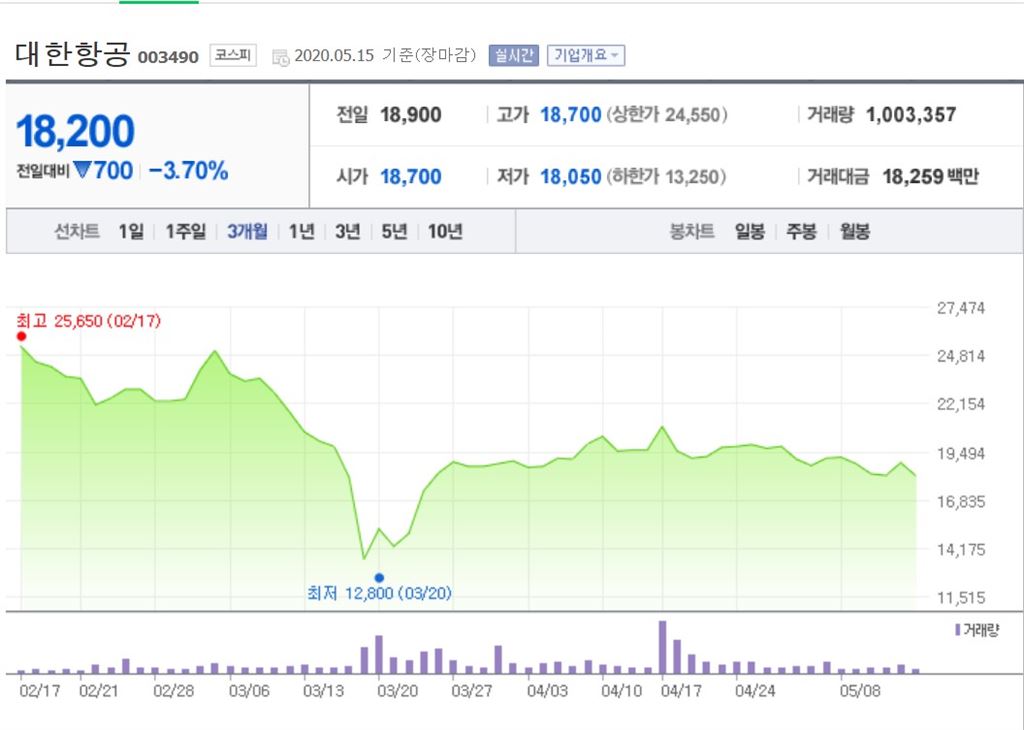Screen dimensions: 1024x730
Task: Click the 거래량 value 1,003,357
Action: [911, 115]
